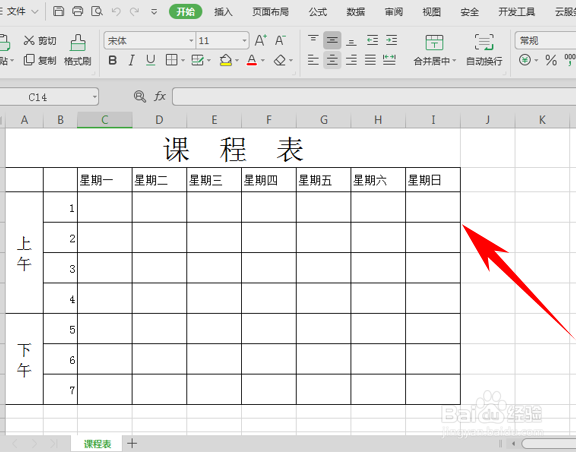Select column C header
Viewport: 576px width, 452px height.
click(105, 120)
